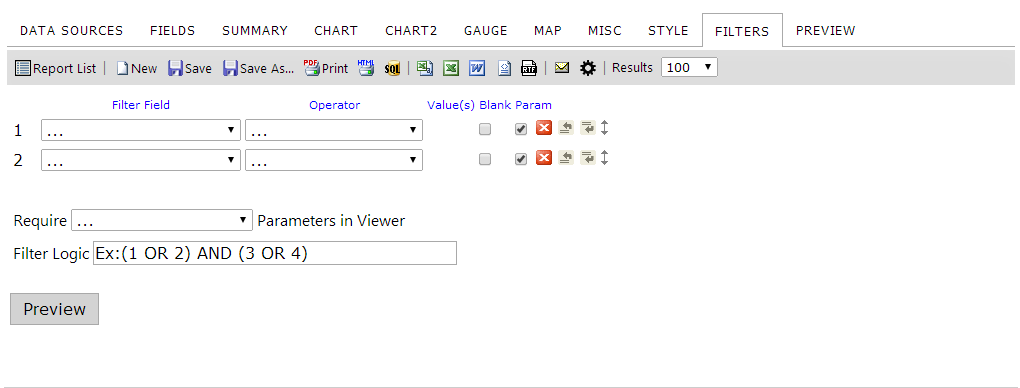Click the document export icon beside Word

coord(504,68)
